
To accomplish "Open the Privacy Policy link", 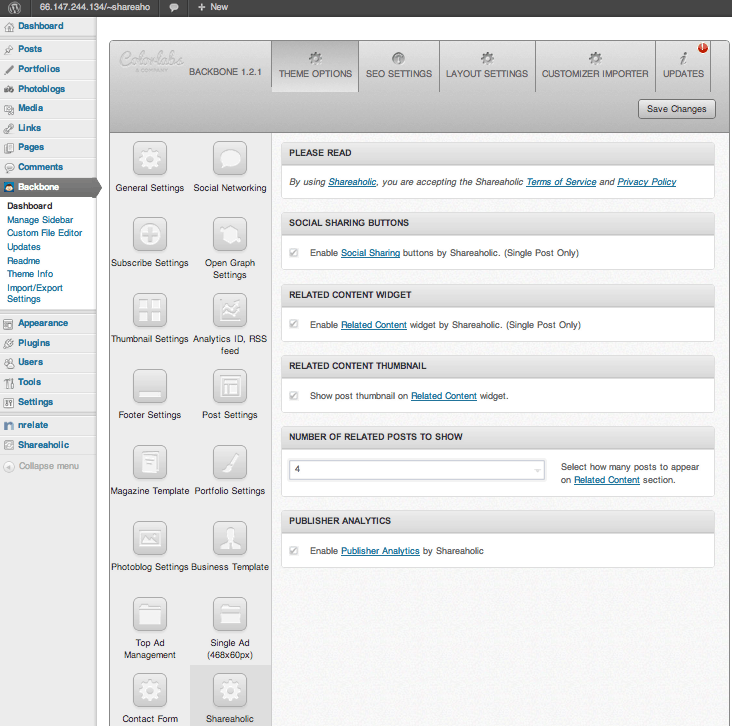I will click(x=647, y=182).
